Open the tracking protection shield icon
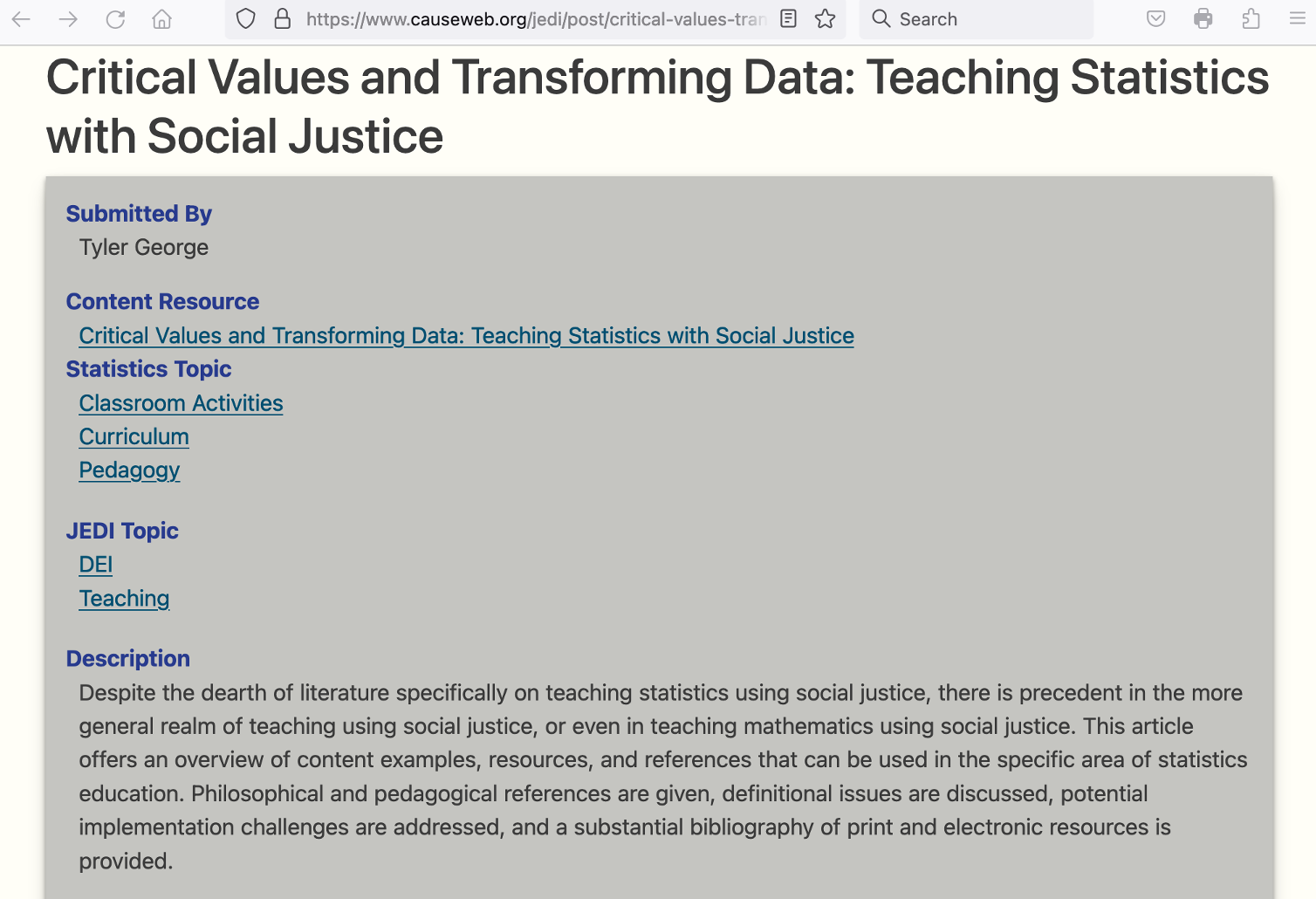This screenshot has width=1316, height=899. click(246, 19)
